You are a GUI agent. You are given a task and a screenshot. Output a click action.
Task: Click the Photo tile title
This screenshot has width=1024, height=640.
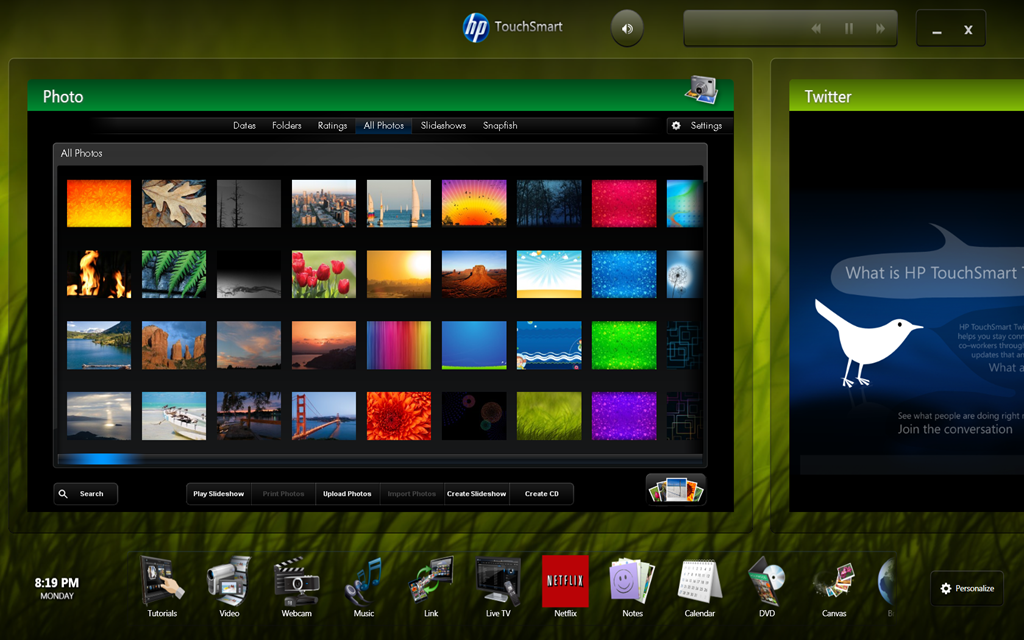[x=63, y=97]
